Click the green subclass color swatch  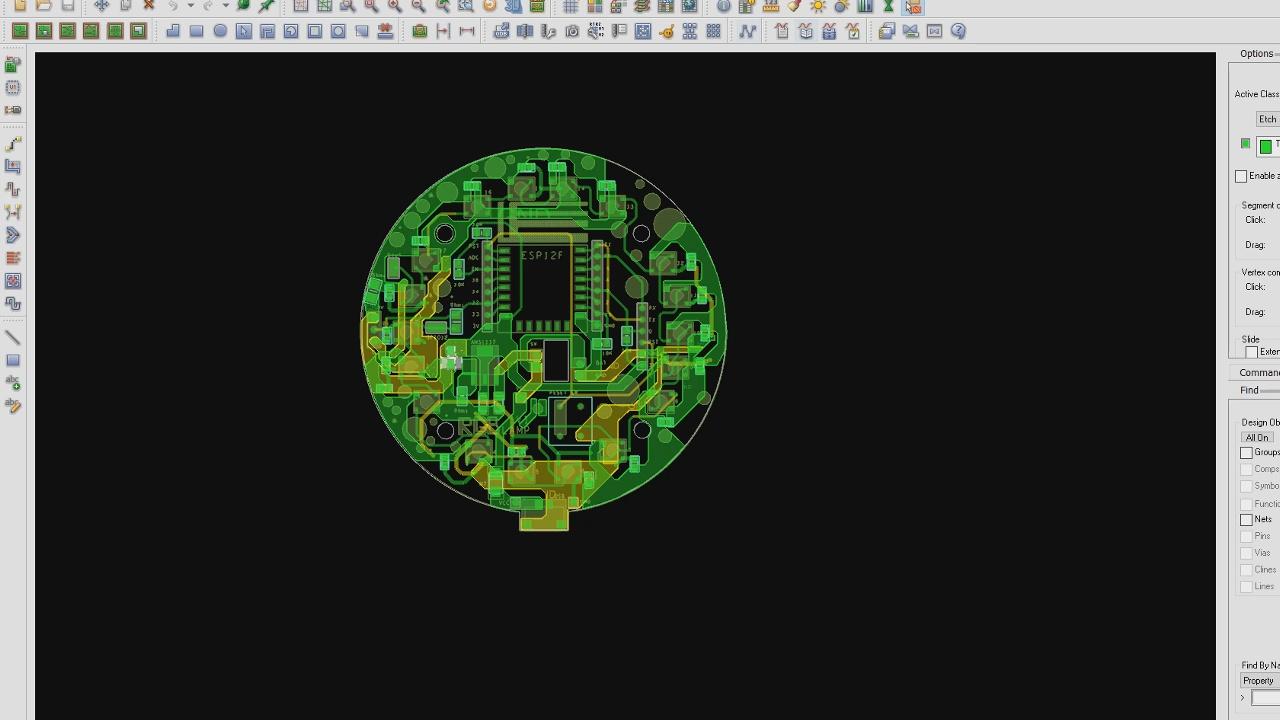[1266, 146]
